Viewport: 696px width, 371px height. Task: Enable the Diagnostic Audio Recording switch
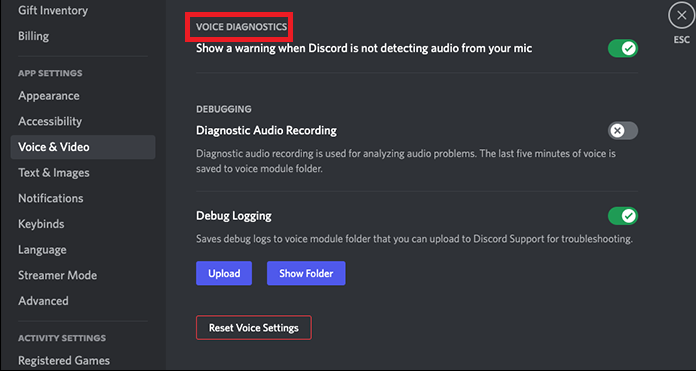pyautogui.click(x=623, y=131)
